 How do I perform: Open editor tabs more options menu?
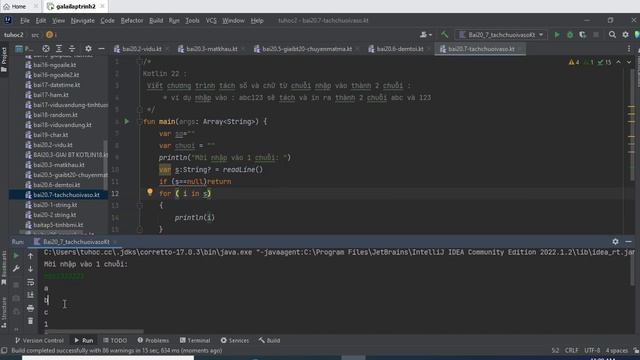(x=629, y=49)
